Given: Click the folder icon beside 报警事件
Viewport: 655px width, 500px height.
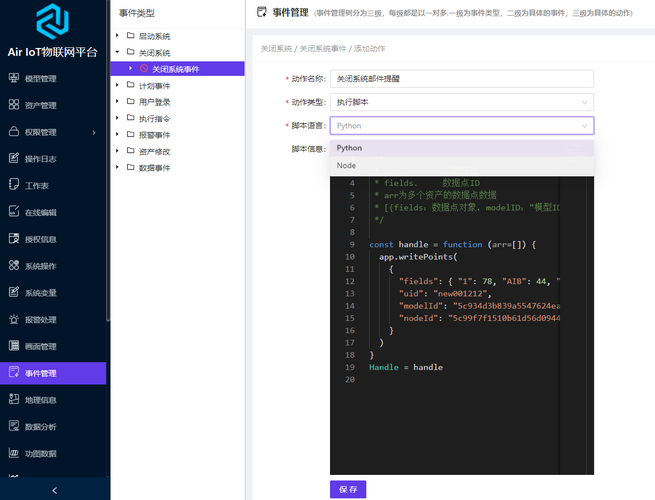Looking at the screenshot, I should point(131,135).
